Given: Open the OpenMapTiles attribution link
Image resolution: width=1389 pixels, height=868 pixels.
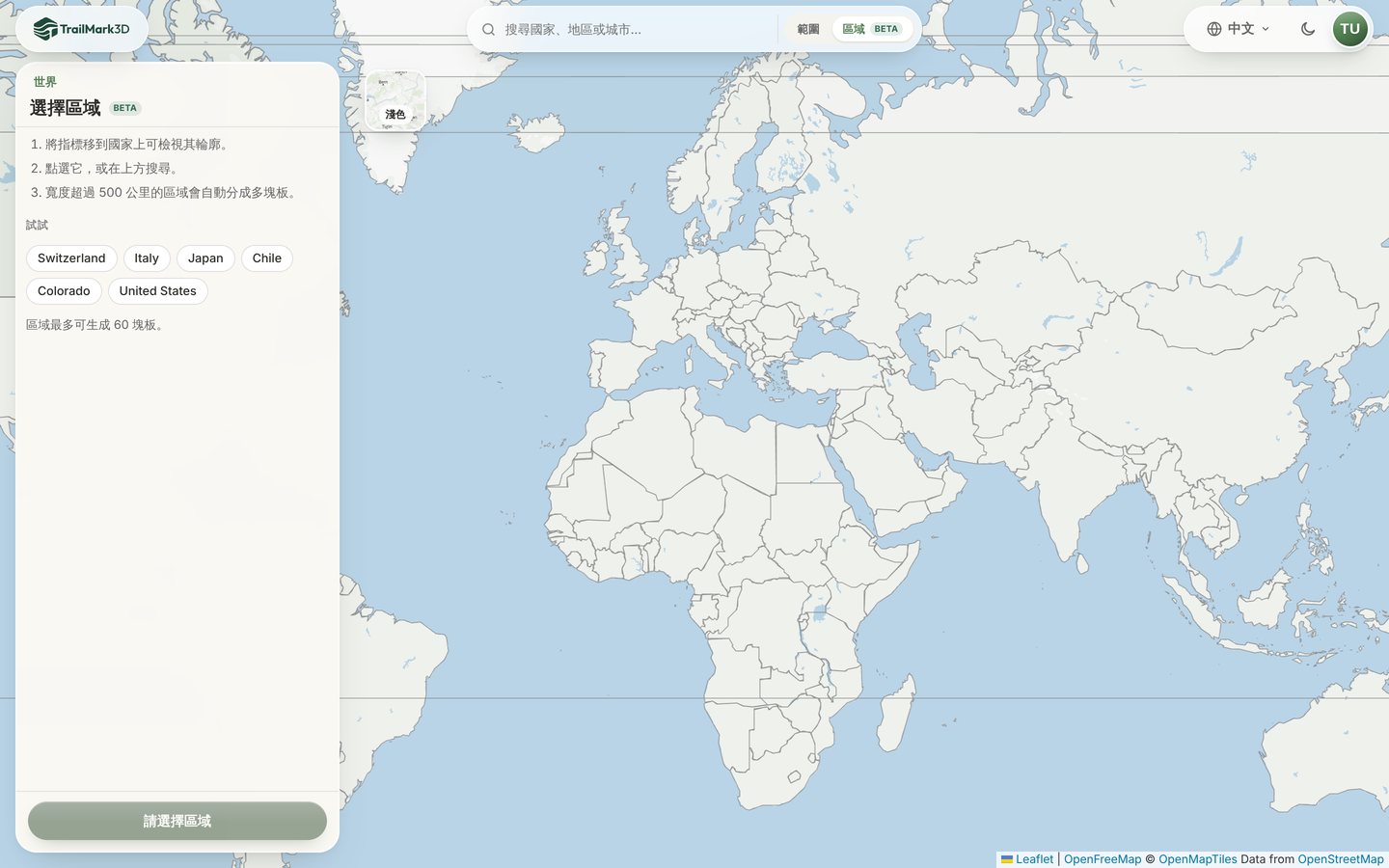Looking at the screenshot, I should tap(1198, 859).
